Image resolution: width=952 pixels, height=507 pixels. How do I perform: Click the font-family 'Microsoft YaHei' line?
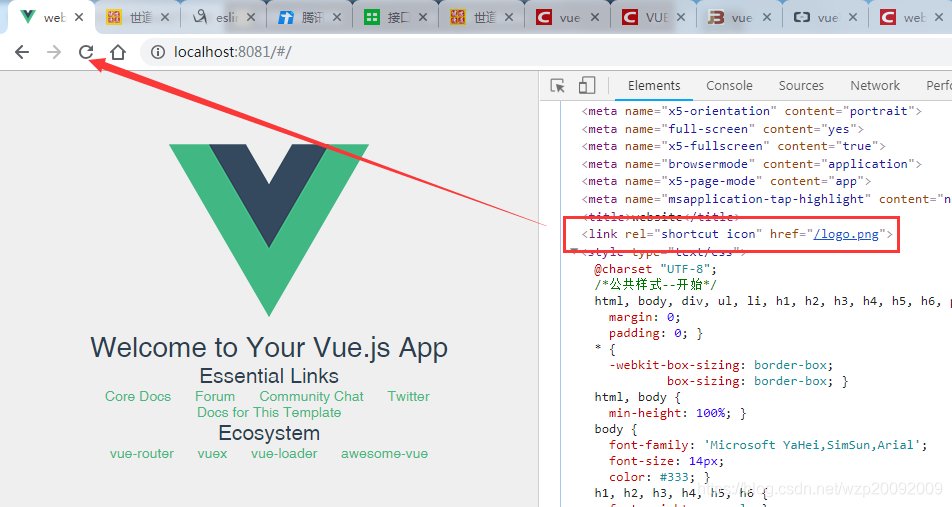768,445
